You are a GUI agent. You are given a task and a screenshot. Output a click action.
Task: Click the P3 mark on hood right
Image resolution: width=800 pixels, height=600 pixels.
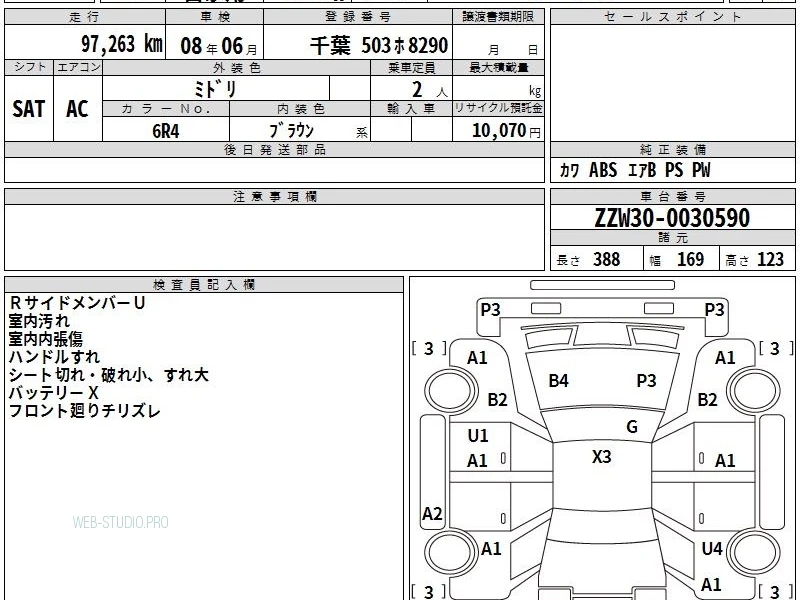pos(646,381)
